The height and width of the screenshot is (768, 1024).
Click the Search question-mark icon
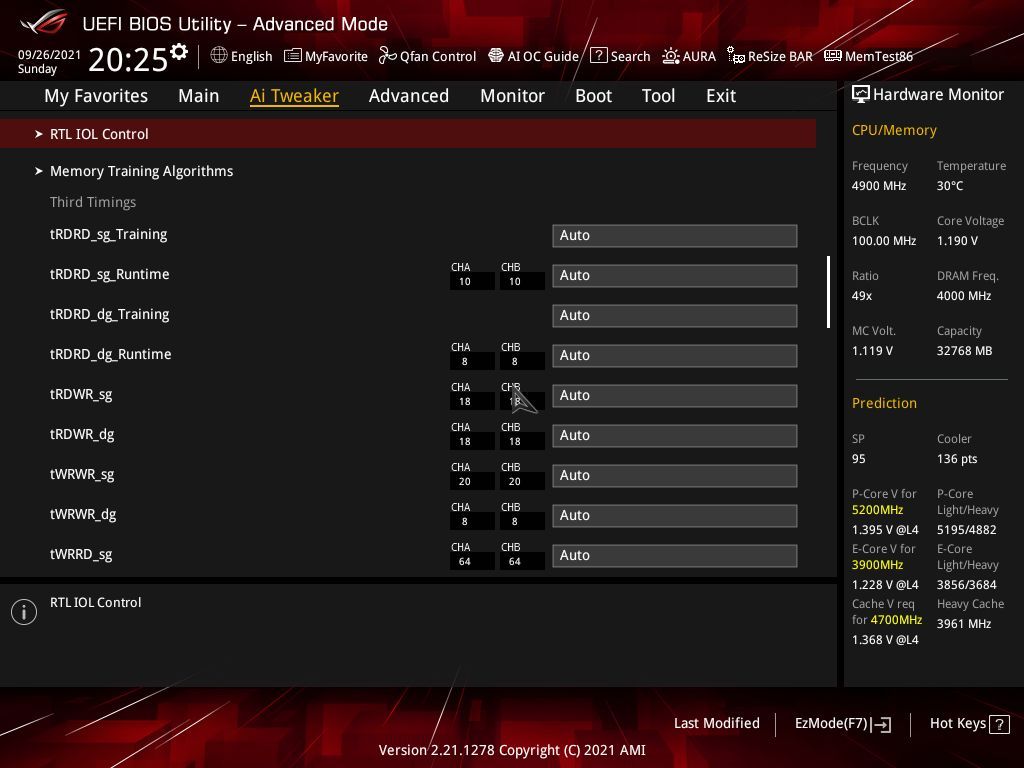(x=598, y=56)
